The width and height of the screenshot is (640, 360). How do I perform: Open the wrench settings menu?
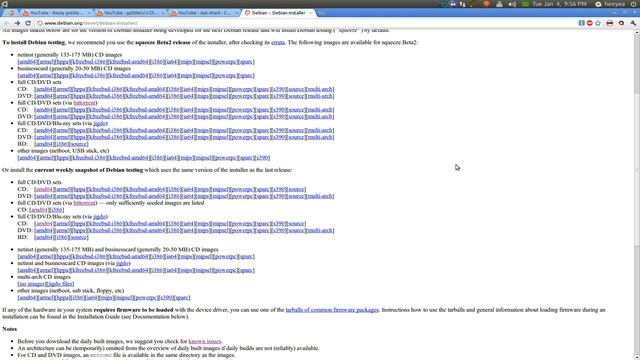point(633,23)
